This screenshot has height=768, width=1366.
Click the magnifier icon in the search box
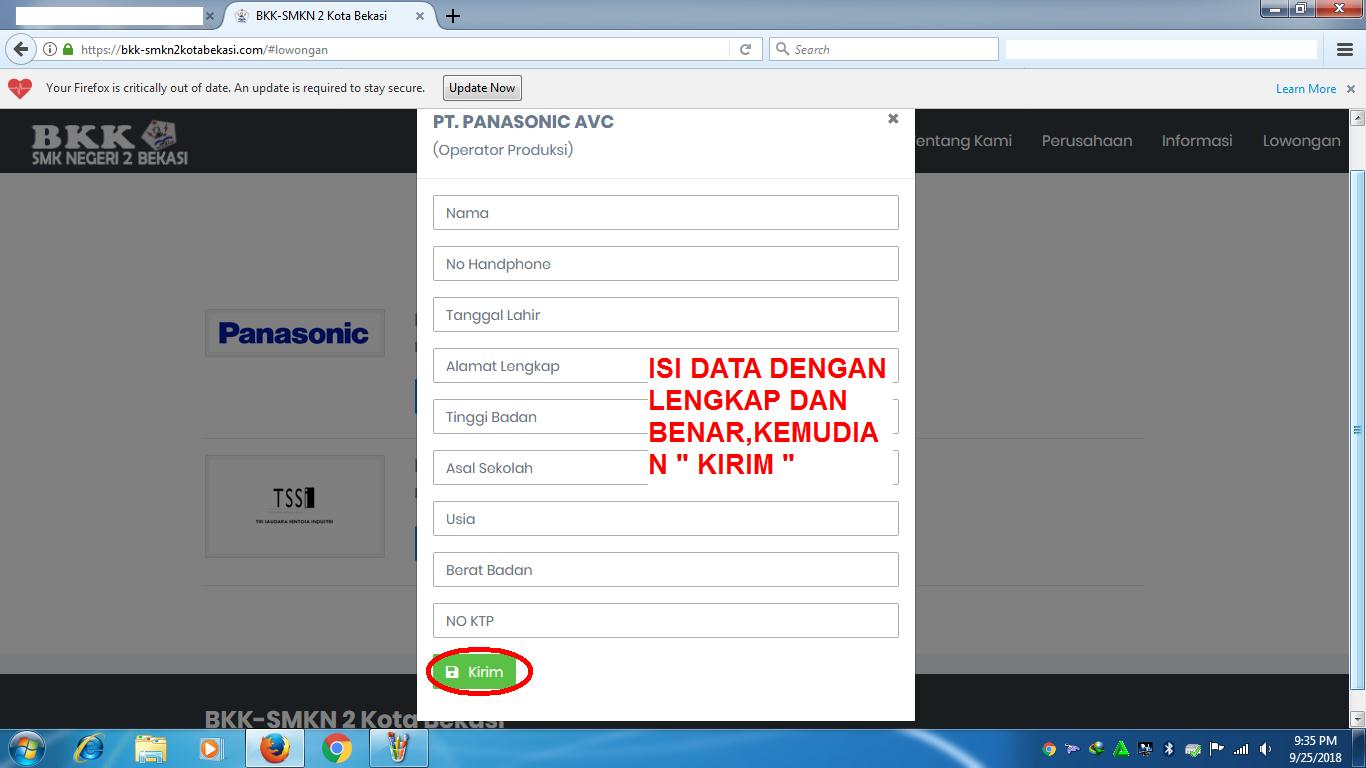[x=782, y=49]
